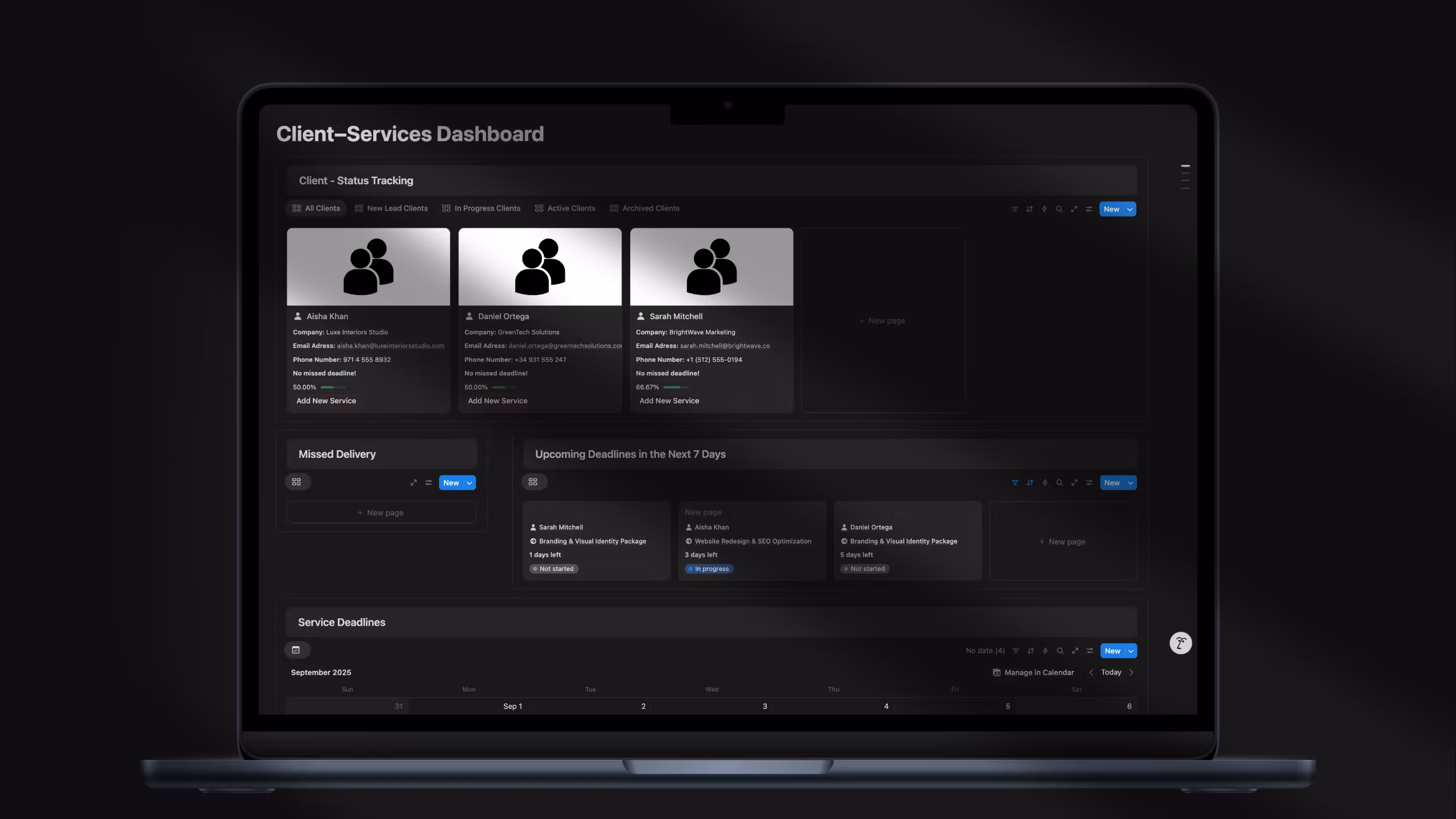Expand New dropdown arrow in Service Deadlines
The image size is (1456, 819).
click(1131, 651)
